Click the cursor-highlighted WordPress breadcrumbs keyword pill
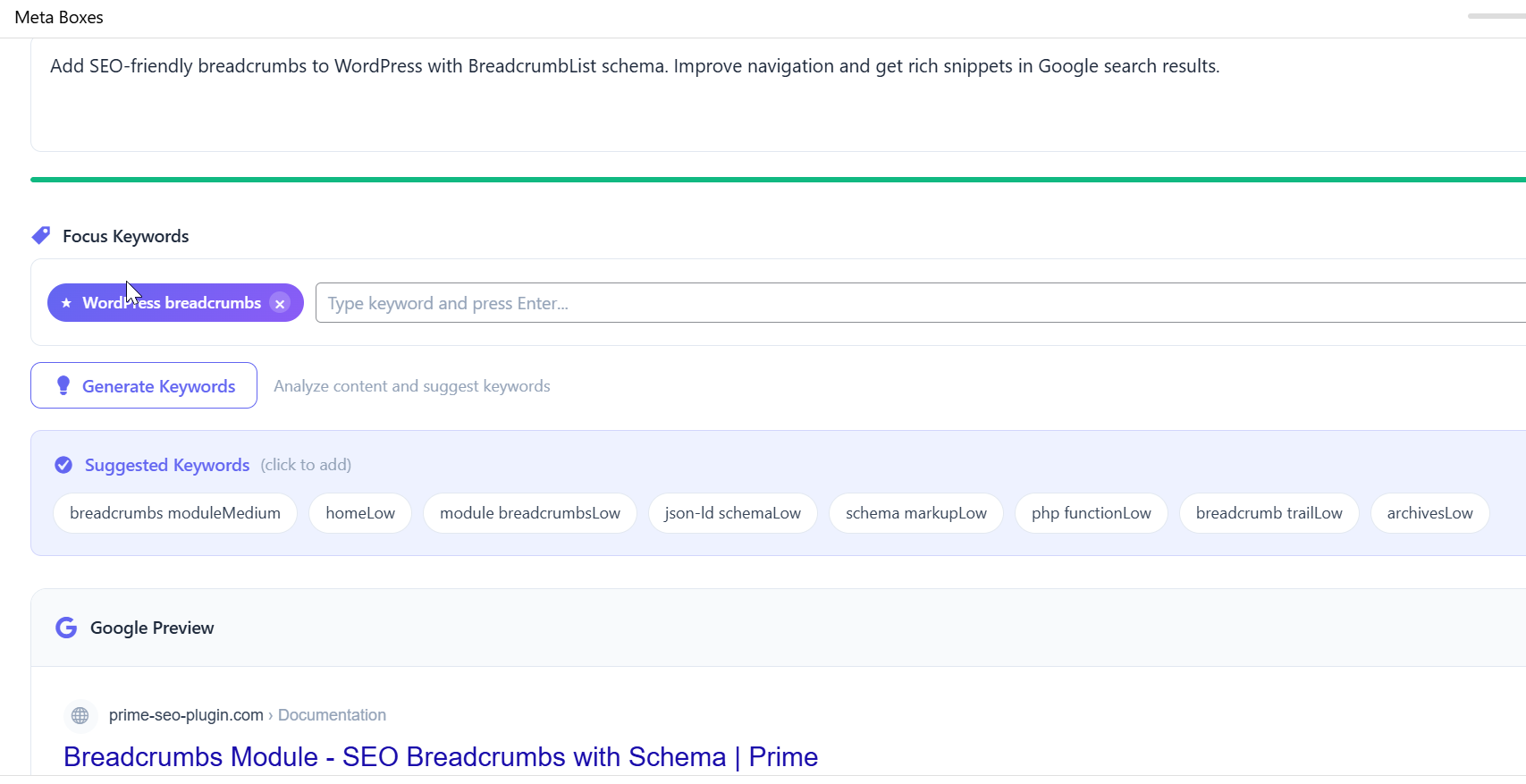Image resolution: width=1526 pixels, height=784 pixels. pos(172,302)
